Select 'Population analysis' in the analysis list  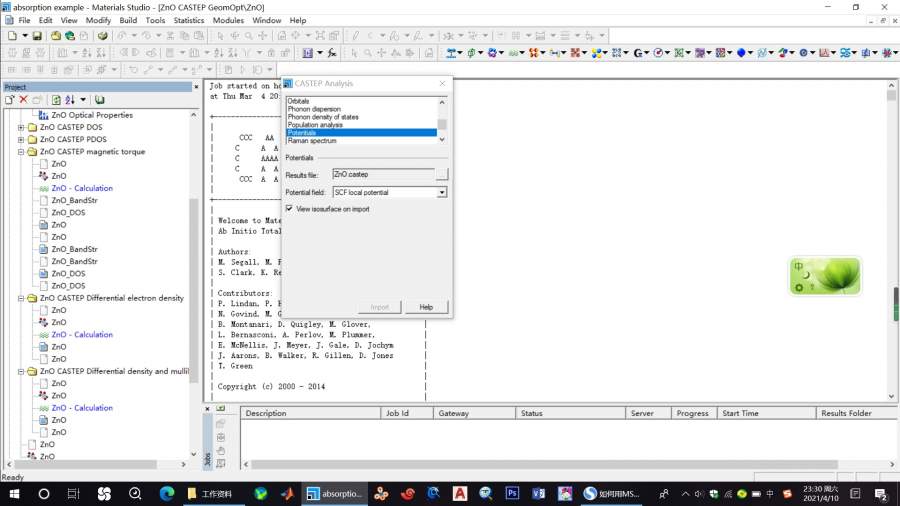pyautogui.click(x=316, y=125)
